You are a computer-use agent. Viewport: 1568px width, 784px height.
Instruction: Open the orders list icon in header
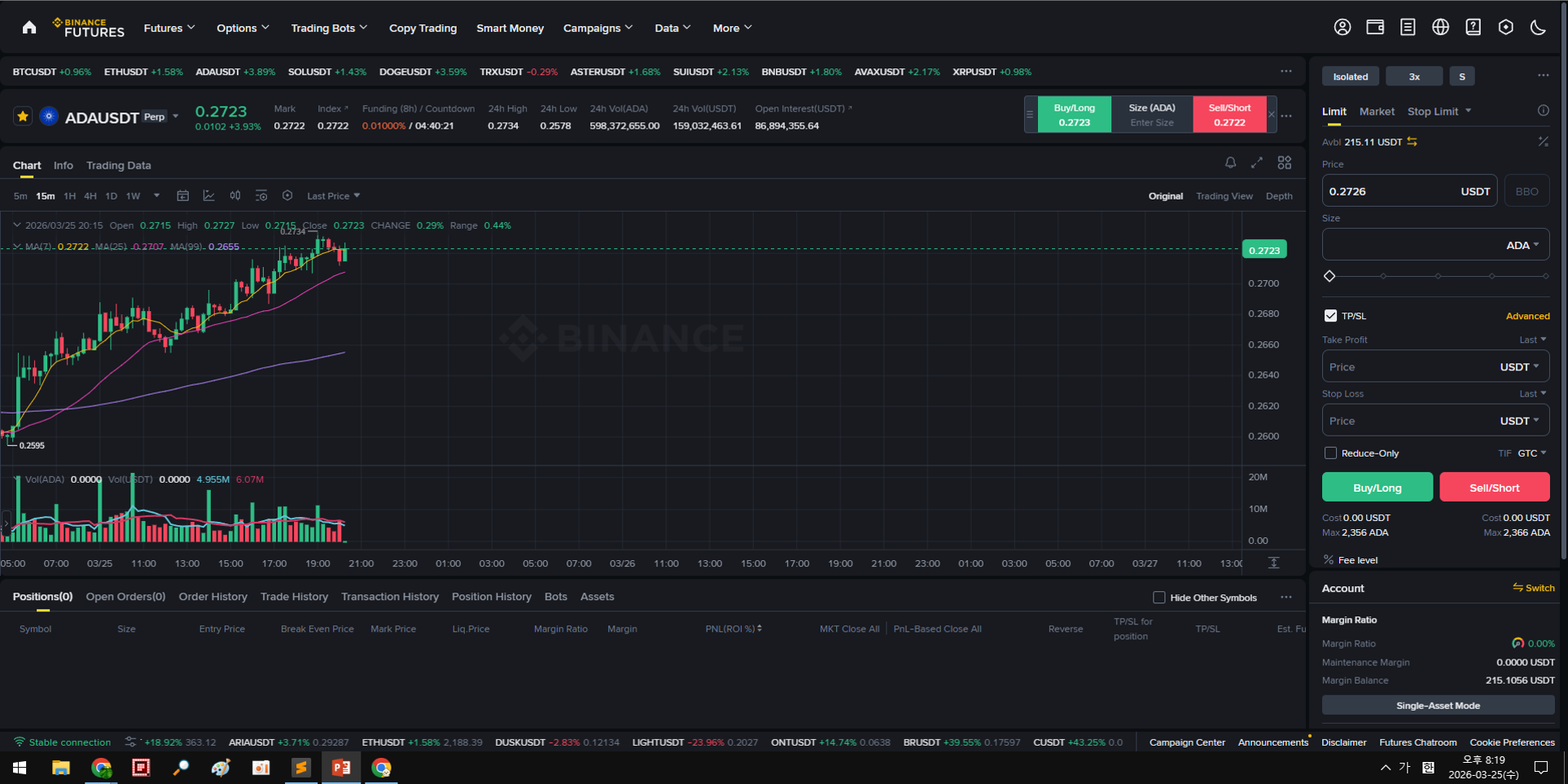coord(1408,27)
